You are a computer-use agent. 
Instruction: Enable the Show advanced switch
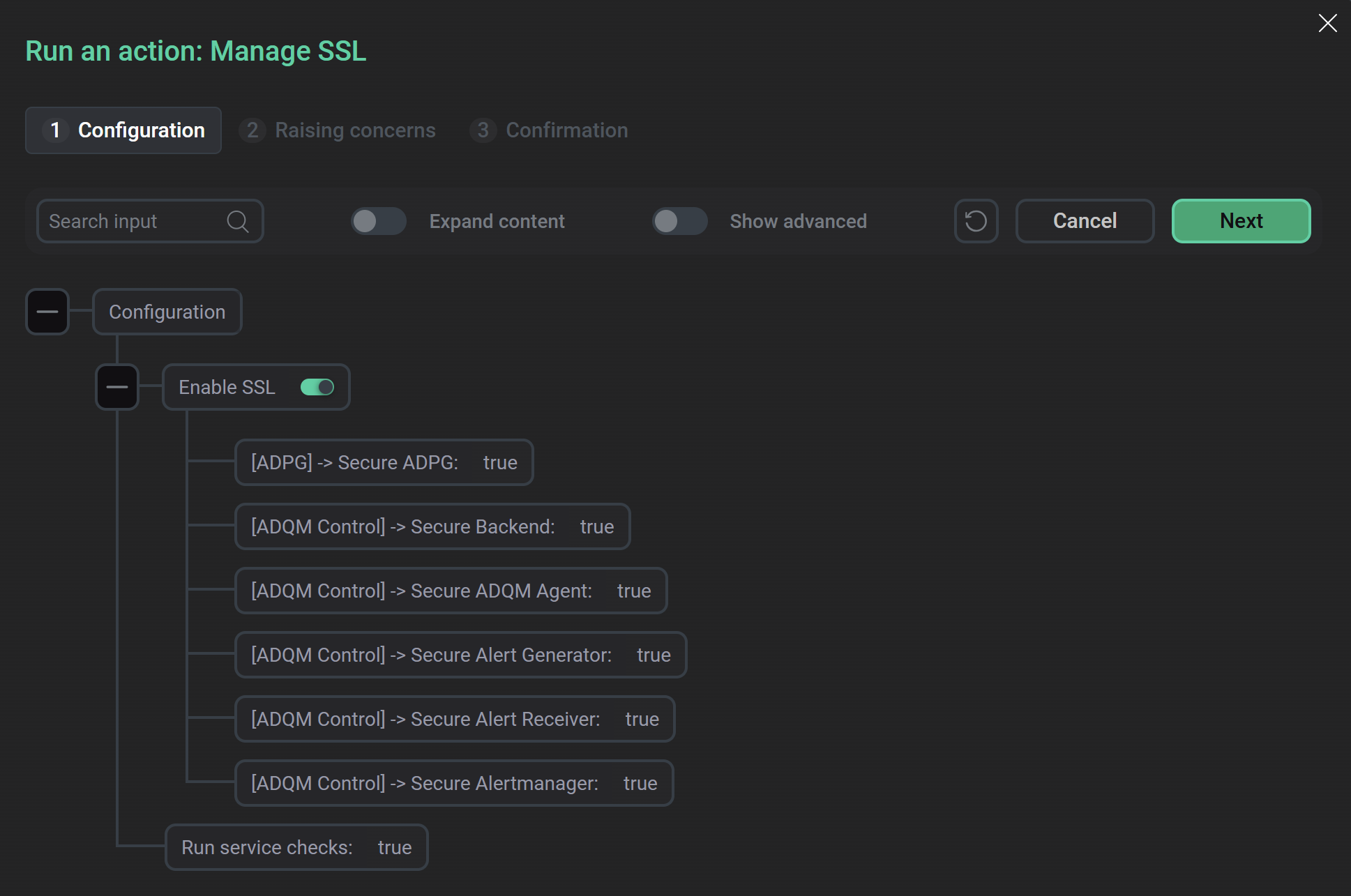(x=679, y=221)
